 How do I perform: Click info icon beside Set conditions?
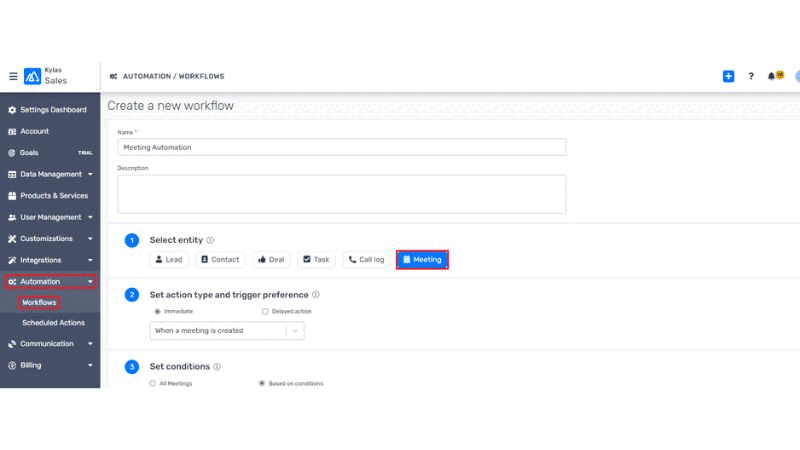coord(217,366)
